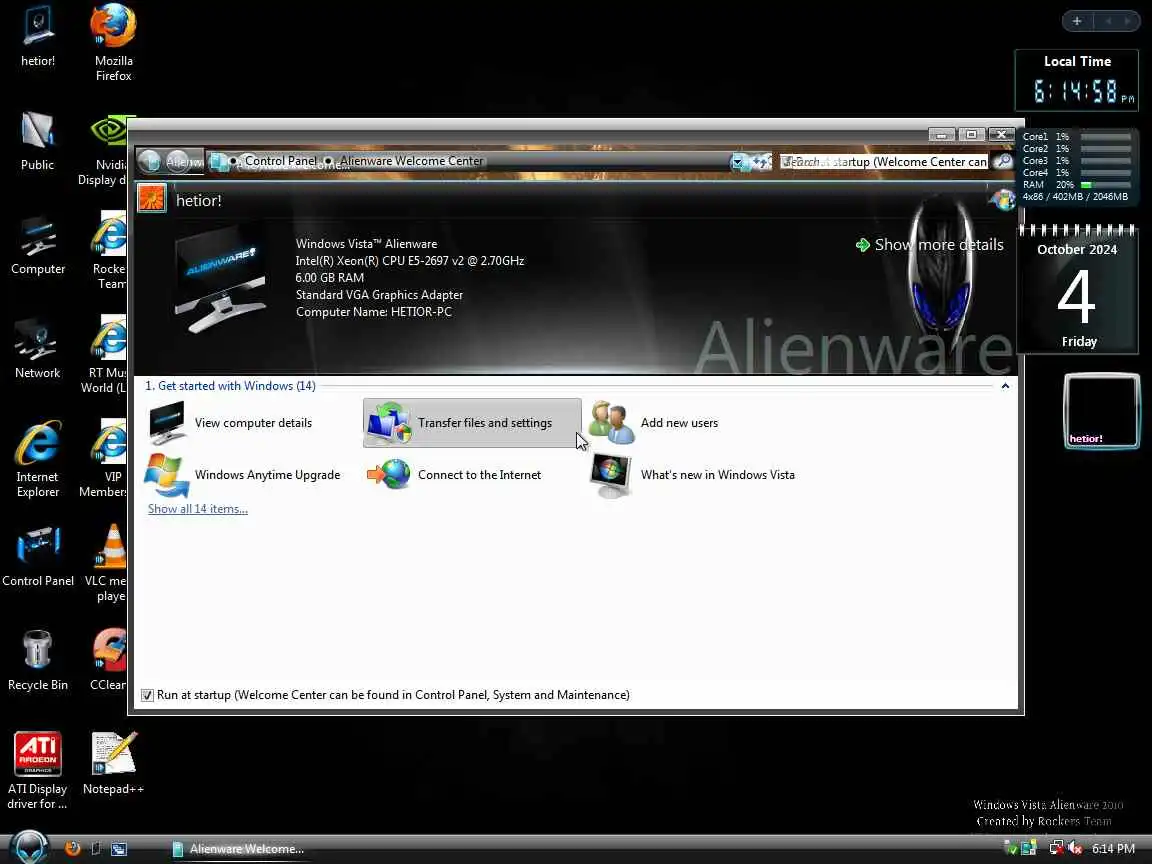
Task: Launch Notepad++ from the desktop
Action: click(x=113, y=763)
